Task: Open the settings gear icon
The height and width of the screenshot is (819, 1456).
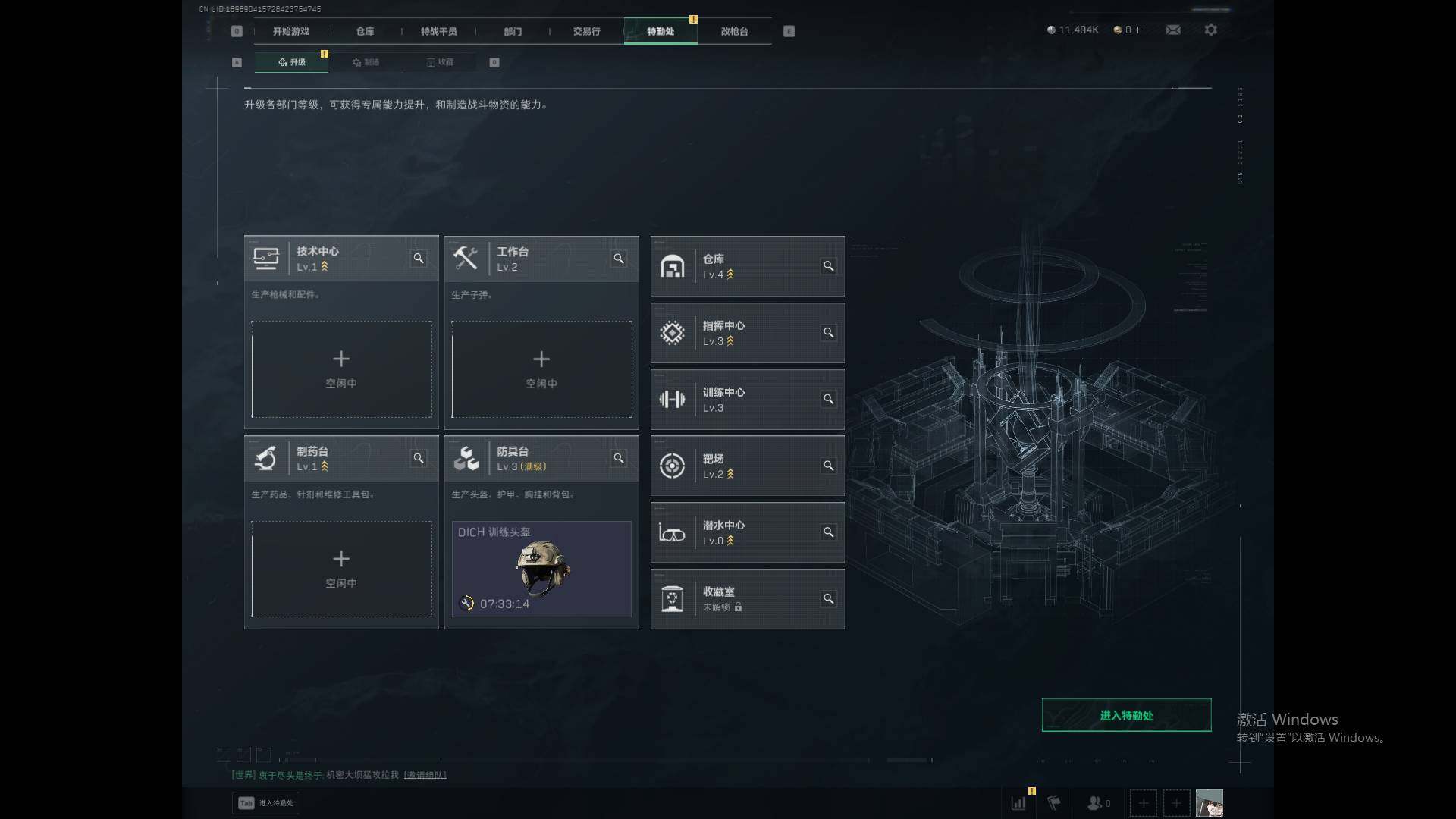Action: [1211, 30]
